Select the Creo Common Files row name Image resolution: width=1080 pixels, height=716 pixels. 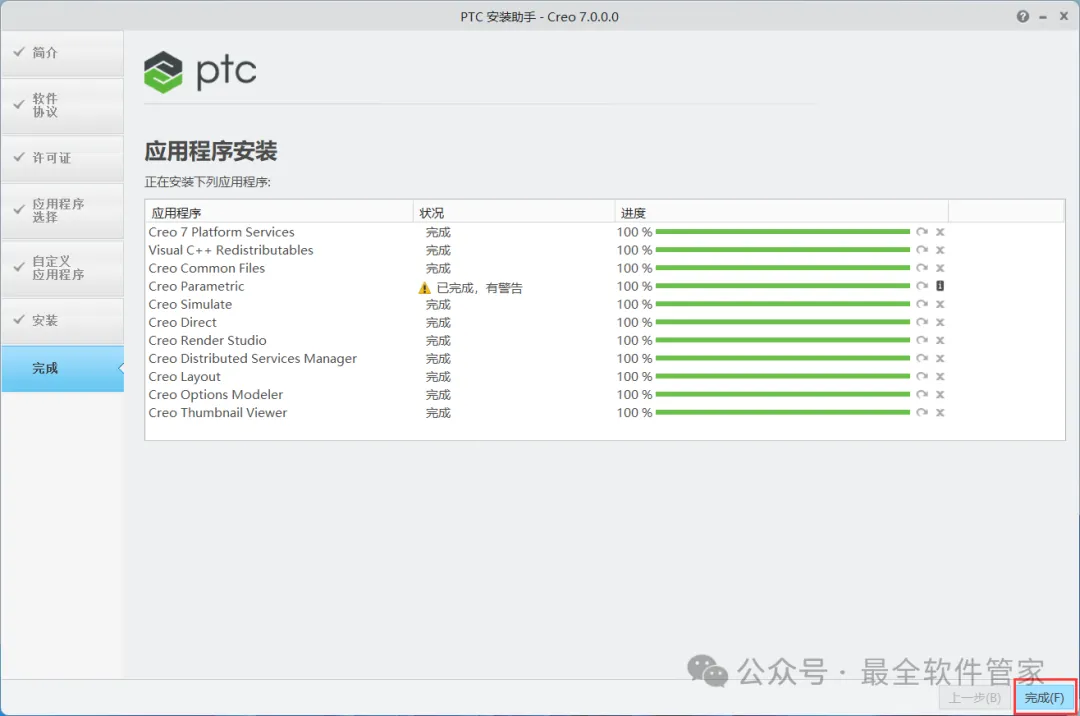click(x=207, y=268)
